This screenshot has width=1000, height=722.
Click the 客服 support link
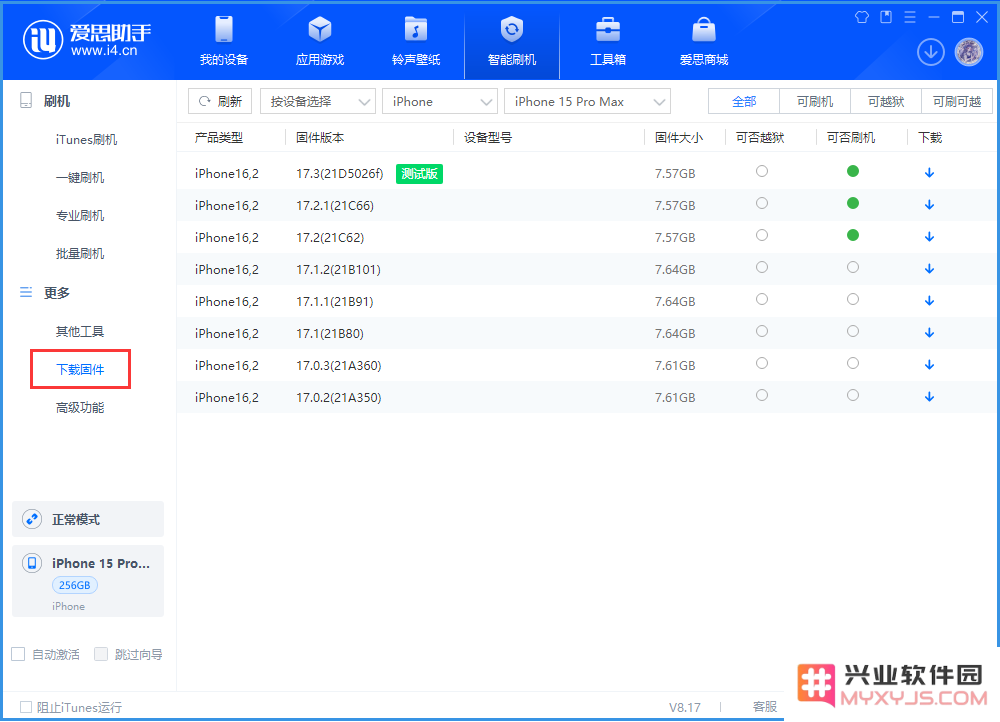coord(765,707)
